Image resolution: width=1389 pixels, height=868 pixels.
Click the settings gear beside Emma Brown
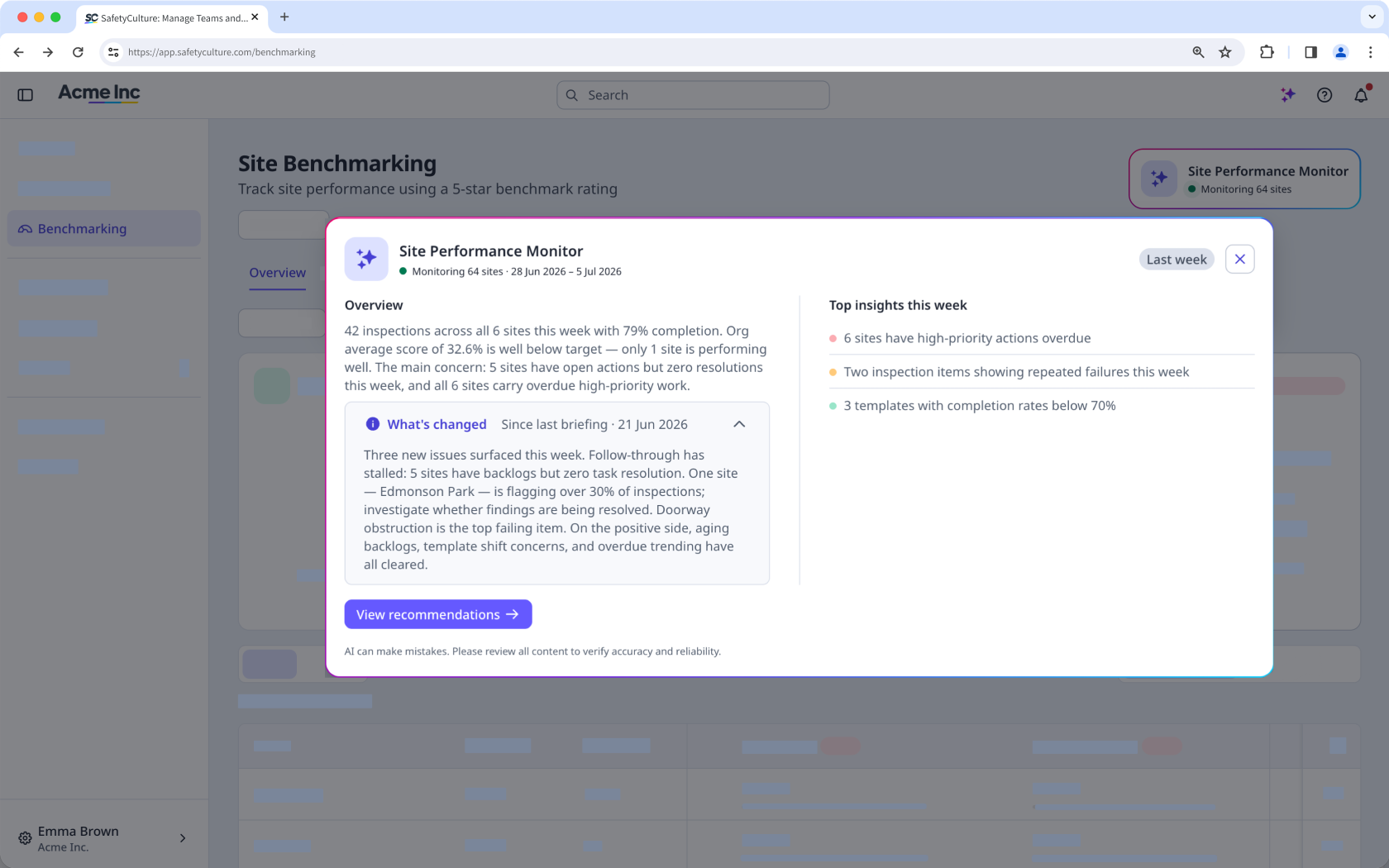25,838
